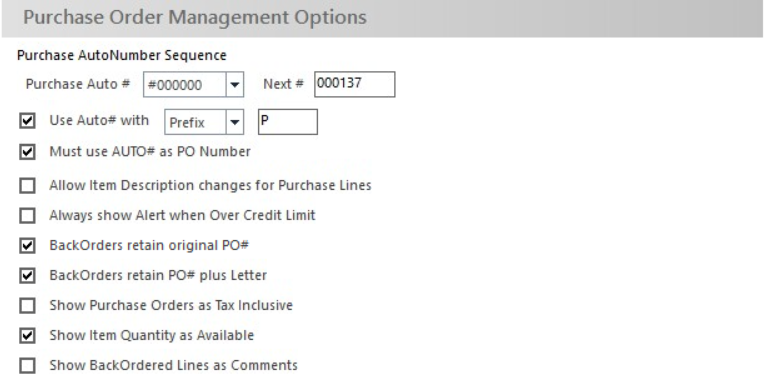This screenshot has width=764, height=381.
Task: Click the Purchase AutoNumber Sequence heading
Action: click(x=122, y=56)
